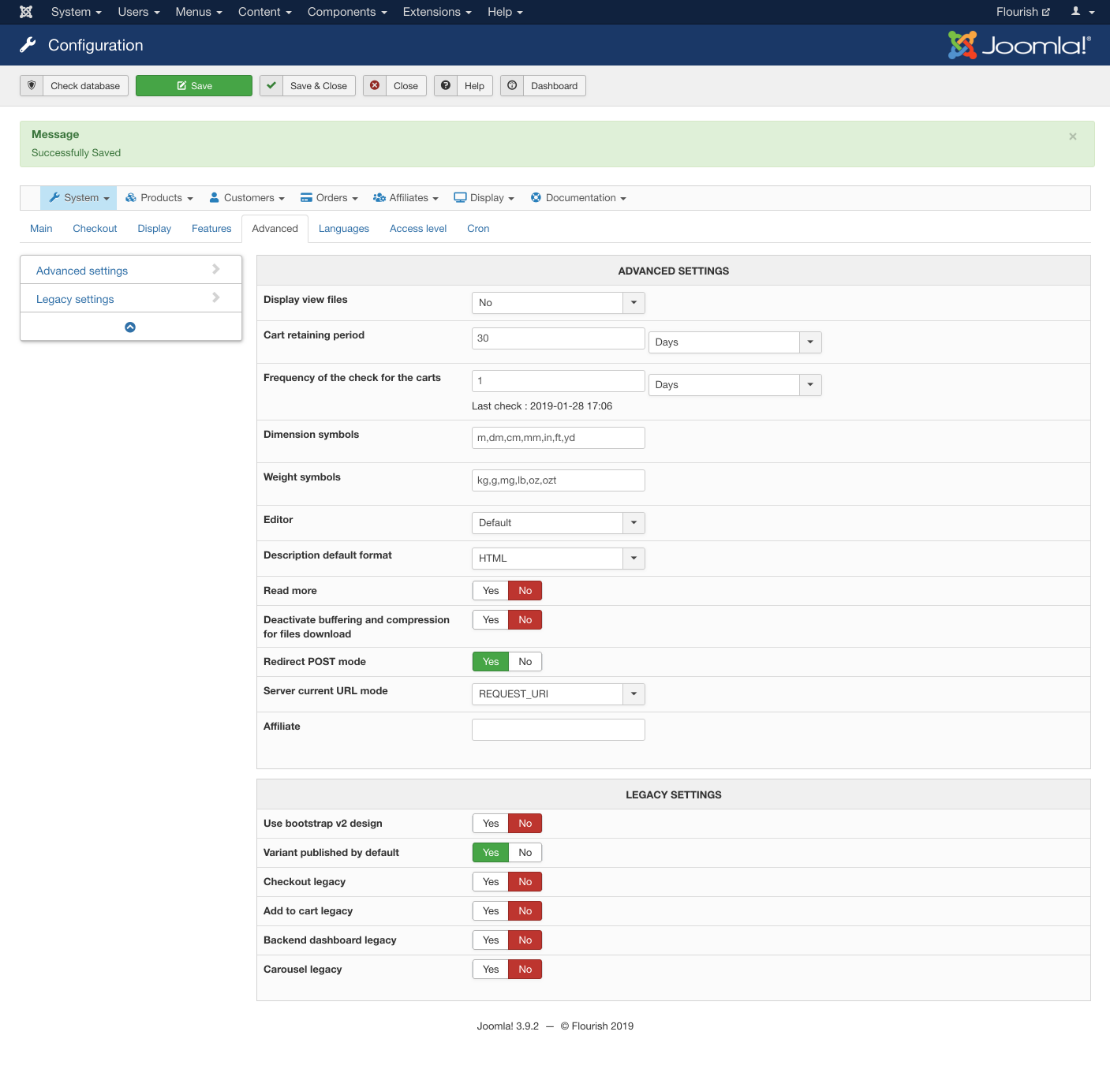Set Redirect POST mode to No
Image resolution: width=1110 pixels, height=1080 pixels.
[525, 662]
